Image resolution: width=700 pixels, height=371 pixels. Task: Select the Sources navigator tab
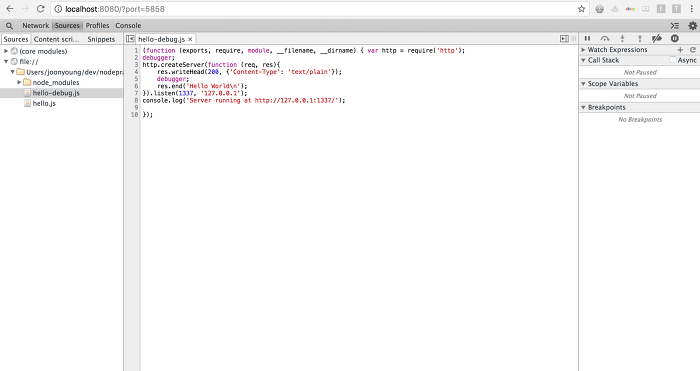point(16,39)
